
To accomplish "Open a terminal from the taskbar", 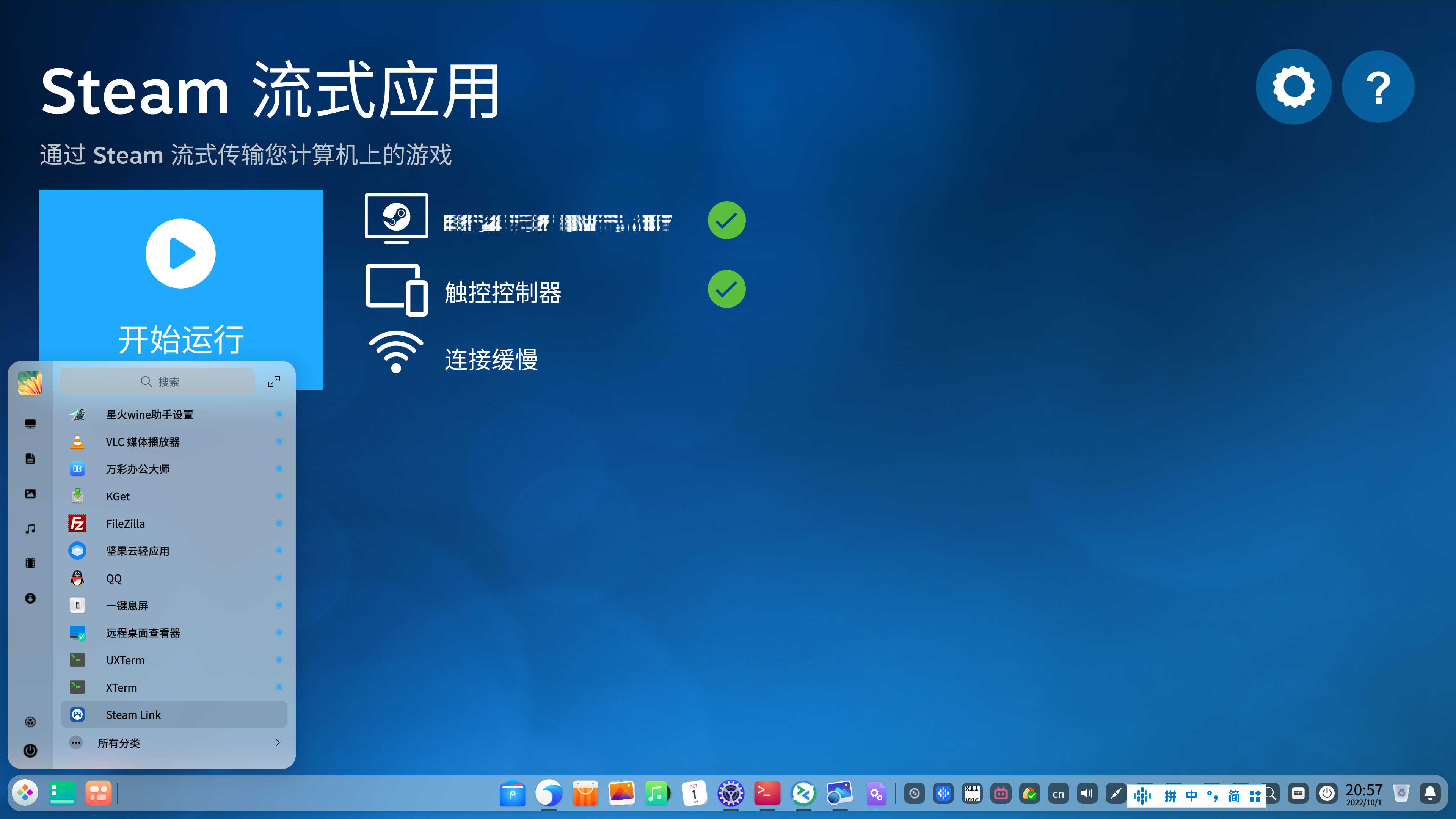I will point(767,794).
